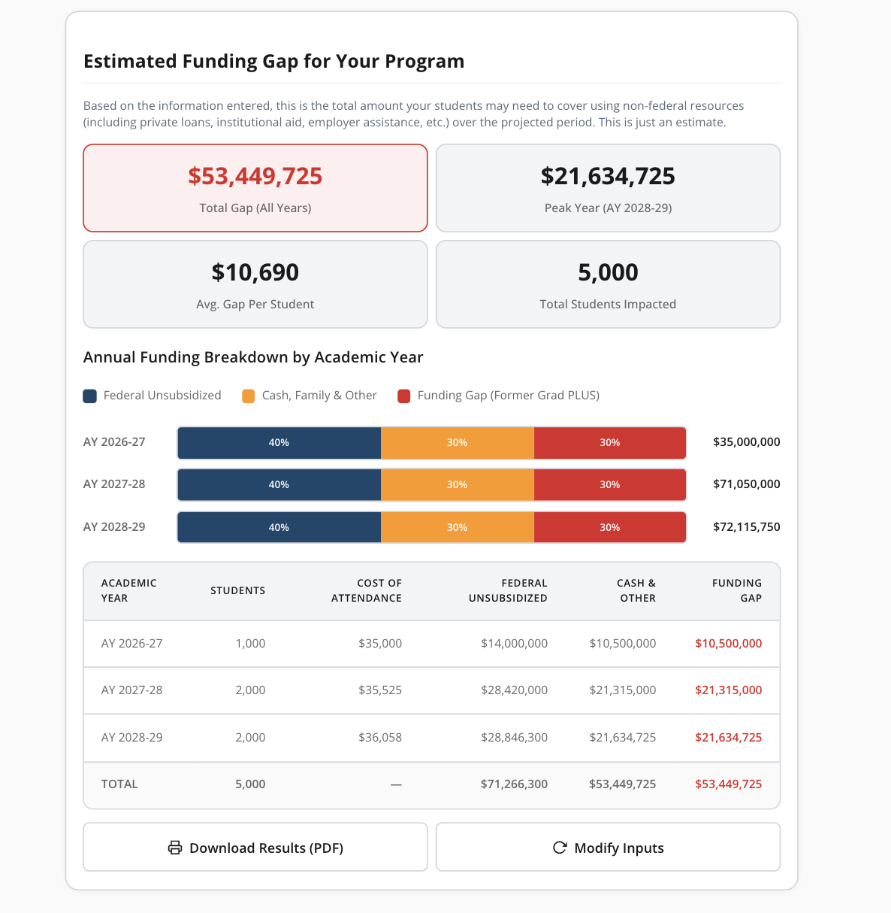
Task: Select the Peak Year (AY 2028-29) card
Action: [x=608, y=188]
